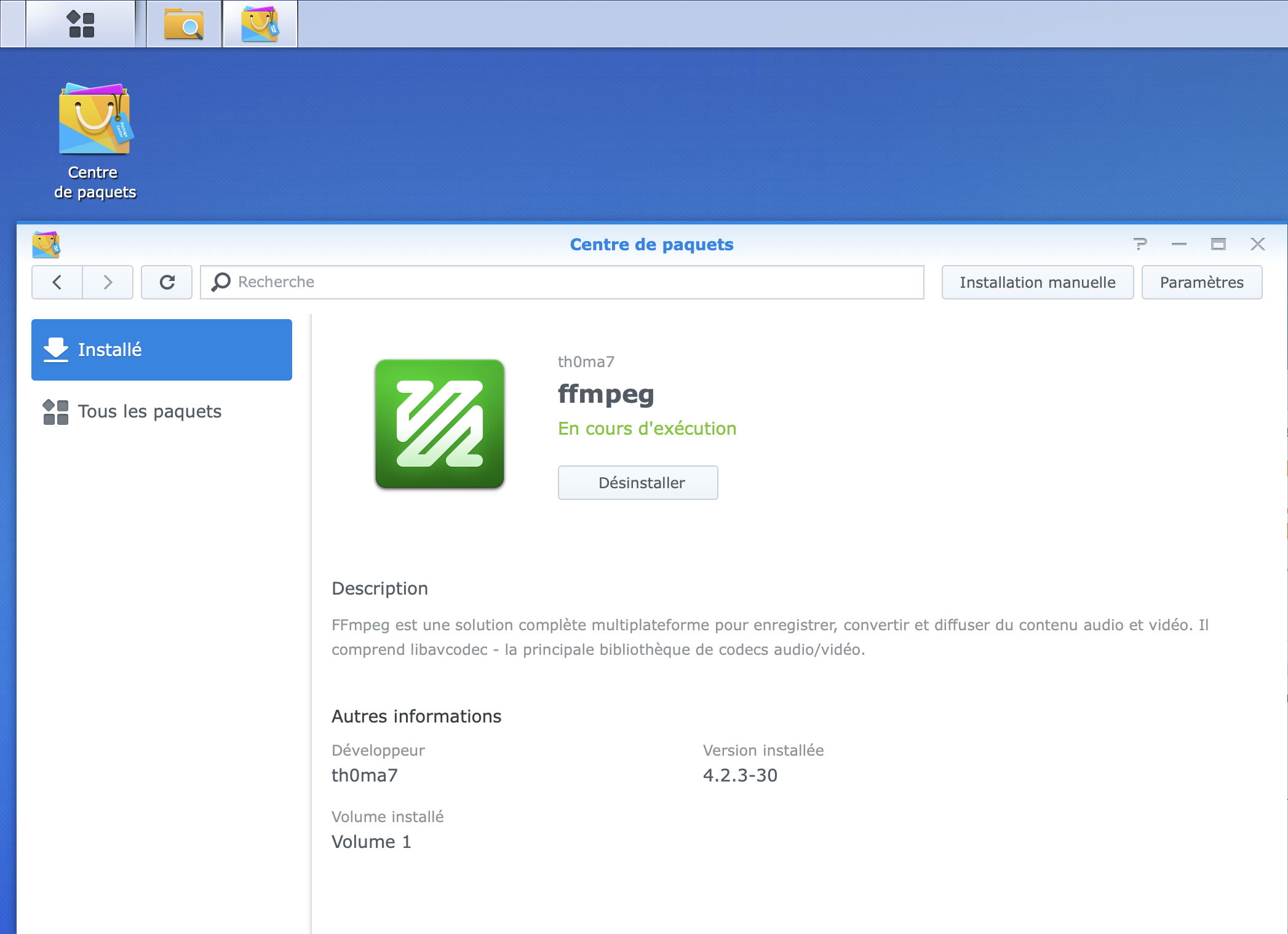Screen dimensions: 1288x934
Task: Click the Package Center taskbar icon
Action: 259,24
